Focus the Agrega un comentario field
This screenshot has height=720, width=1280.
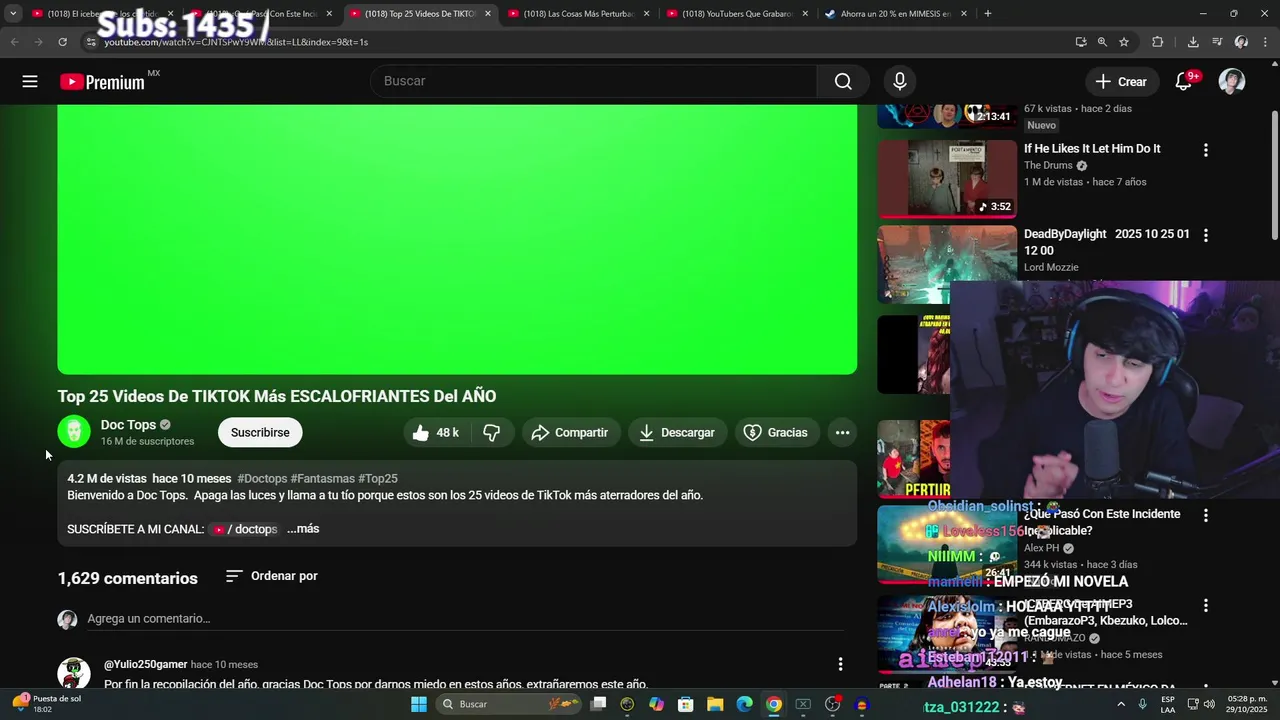click(x=465, y=619)
